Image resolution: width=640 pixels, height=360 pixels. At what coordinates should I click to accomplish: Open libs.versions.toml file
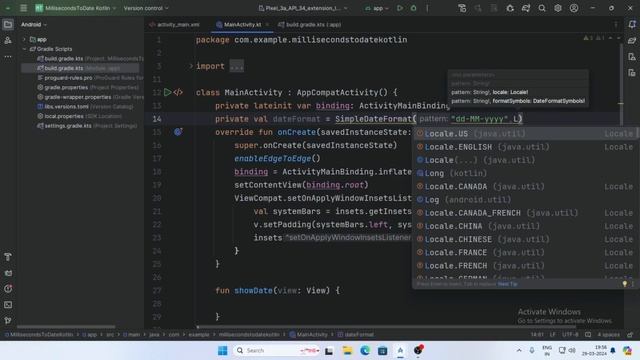pos(85,107)
